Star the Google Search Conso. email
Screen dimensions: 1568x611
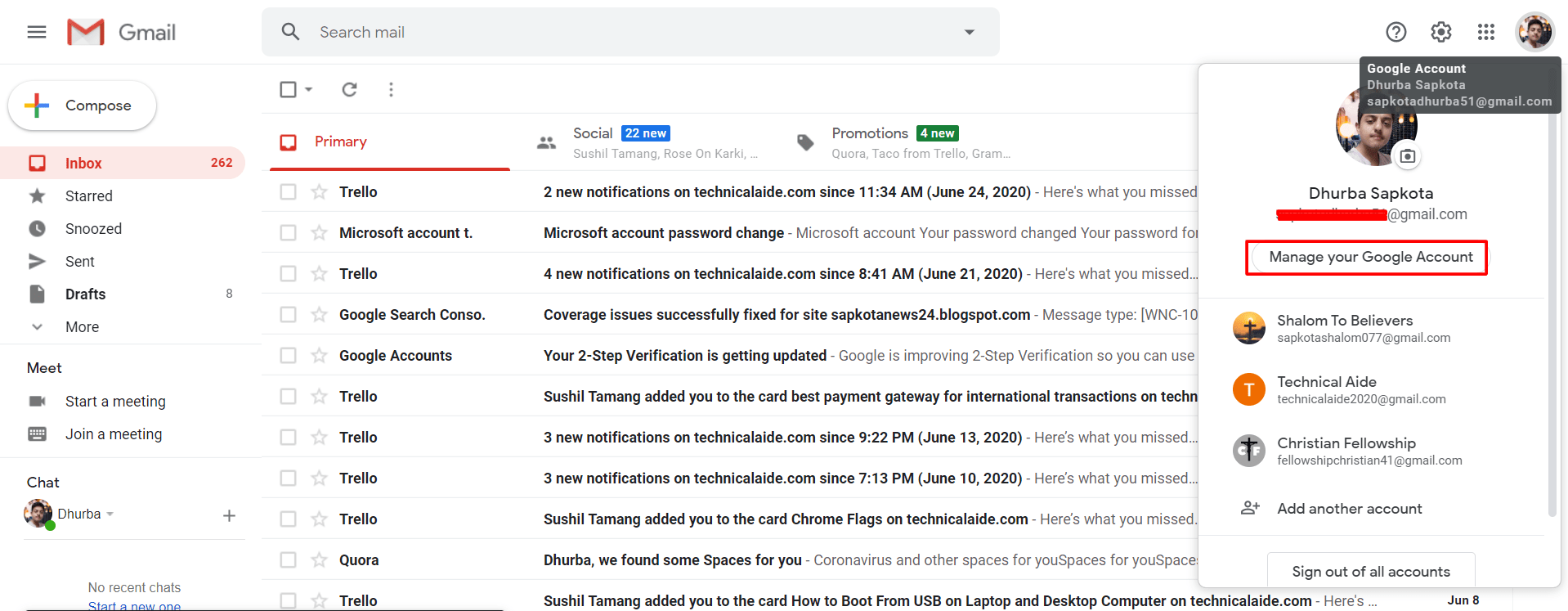(319, 315)
